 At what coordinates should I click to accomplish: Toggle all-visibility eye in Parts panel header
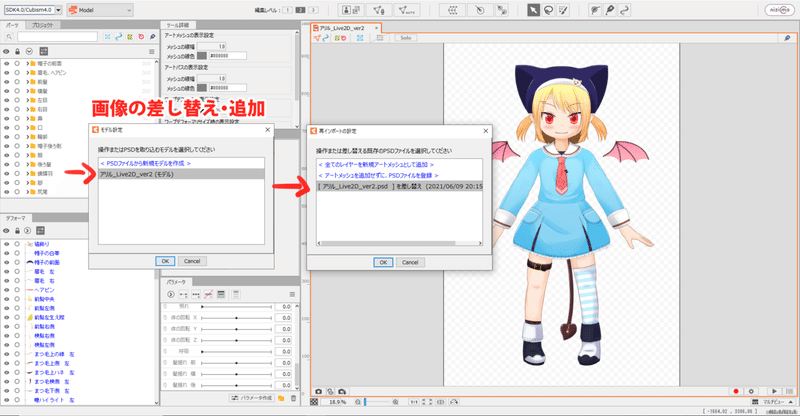tap(6, 52)
